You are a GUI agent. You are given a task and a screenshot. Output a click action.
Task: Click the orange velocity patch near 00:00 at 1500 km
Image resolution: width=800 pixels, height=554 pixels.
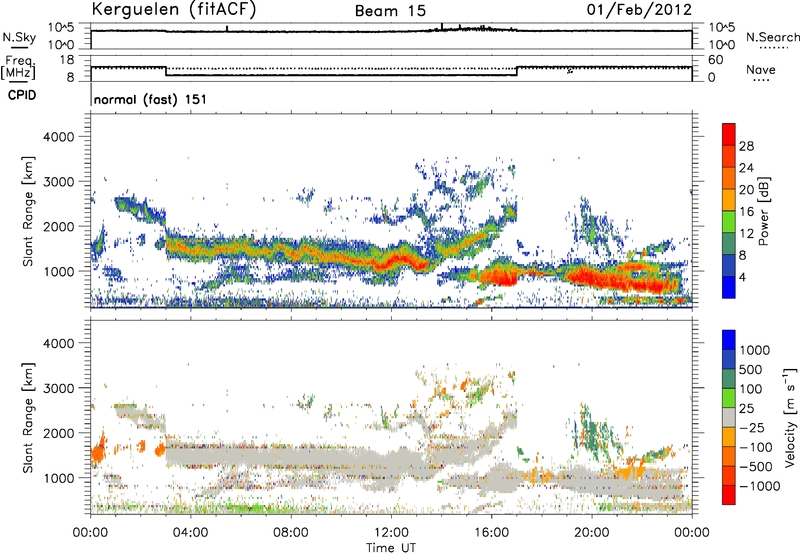tap(97, 451)
